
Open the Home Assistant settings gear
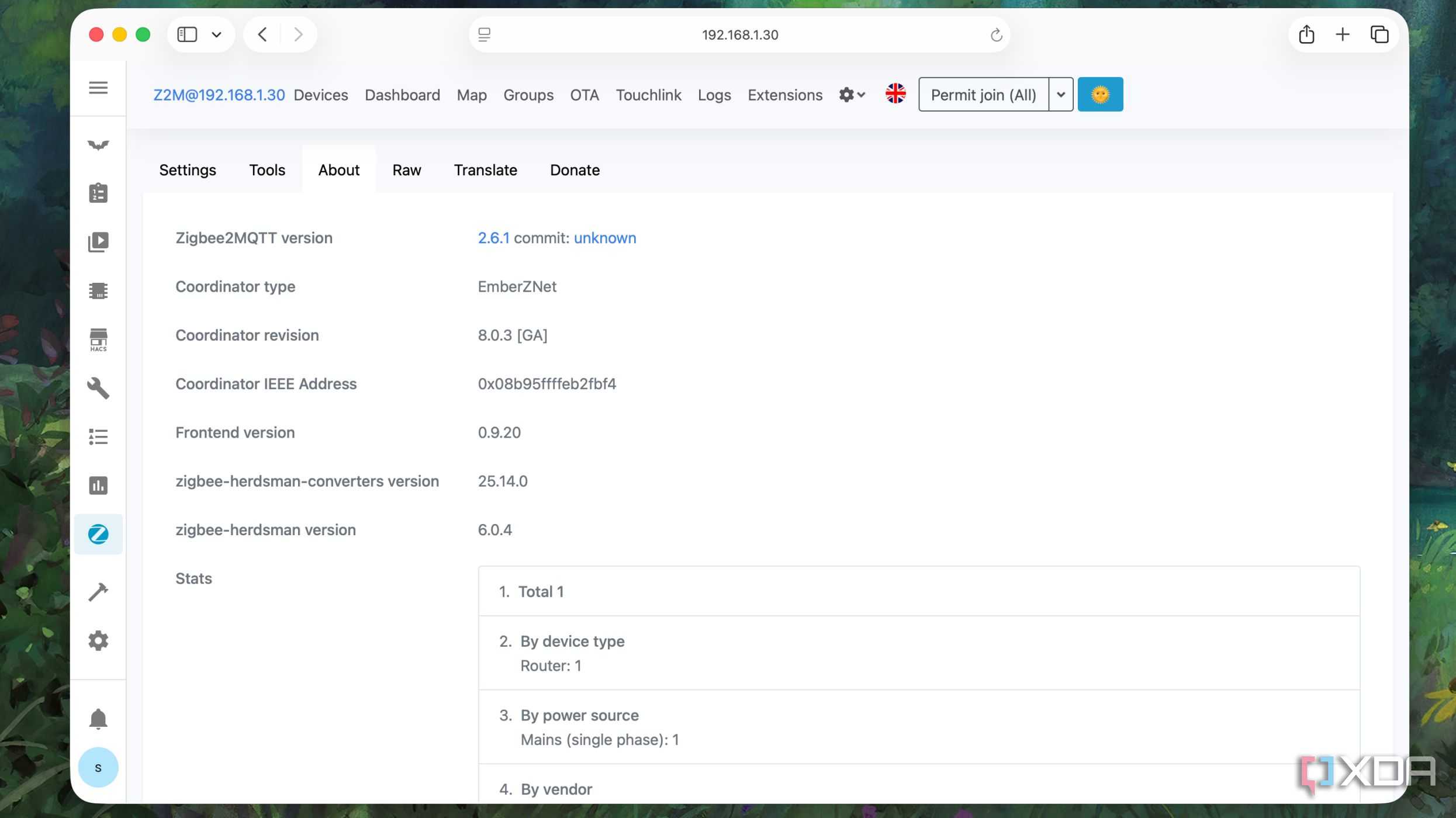[x=98, y=640]
